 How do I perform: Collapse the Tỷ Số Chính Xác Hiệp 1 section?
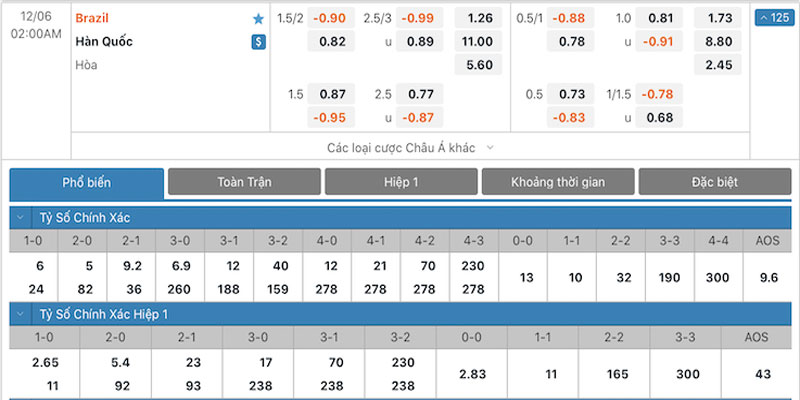(20, 314)
